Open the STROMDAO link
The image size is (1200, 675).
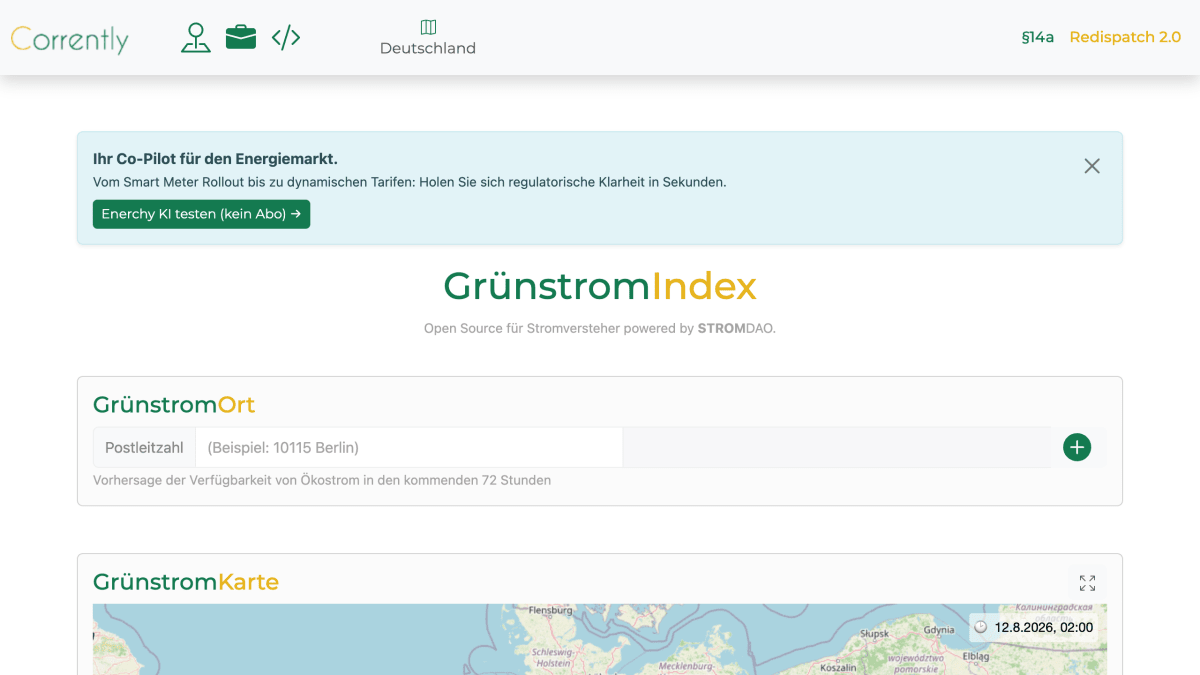coord(736,328)
